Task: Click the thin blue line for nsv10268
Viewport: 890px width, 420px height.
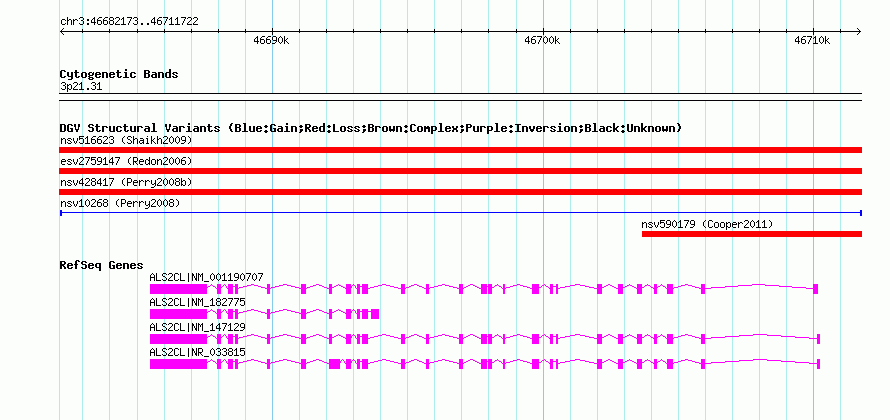Action: [461, 213]
